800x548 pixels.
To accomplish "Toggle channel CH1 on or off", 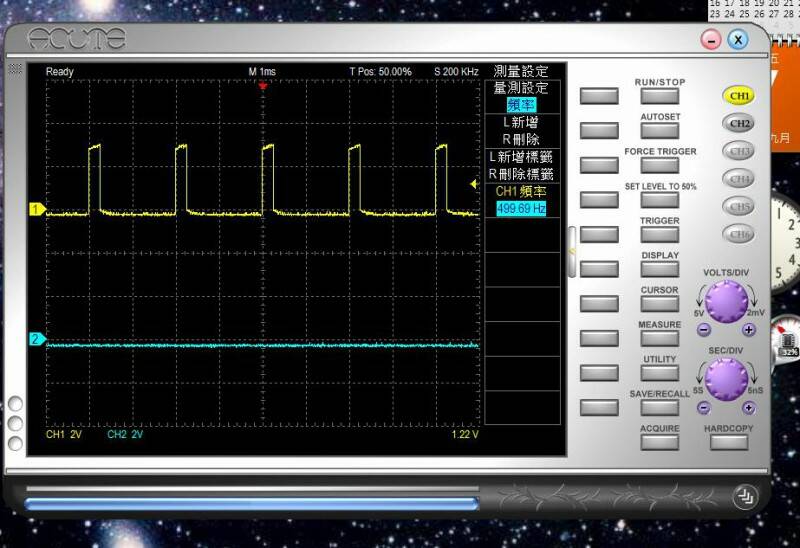I will (740, 96).
